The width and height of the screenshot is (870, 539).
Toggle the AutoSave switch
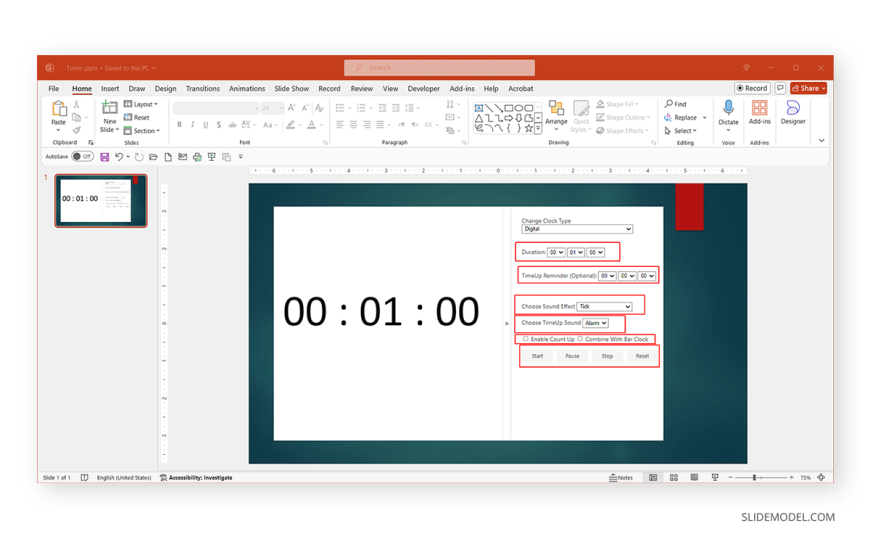[83, 157]
